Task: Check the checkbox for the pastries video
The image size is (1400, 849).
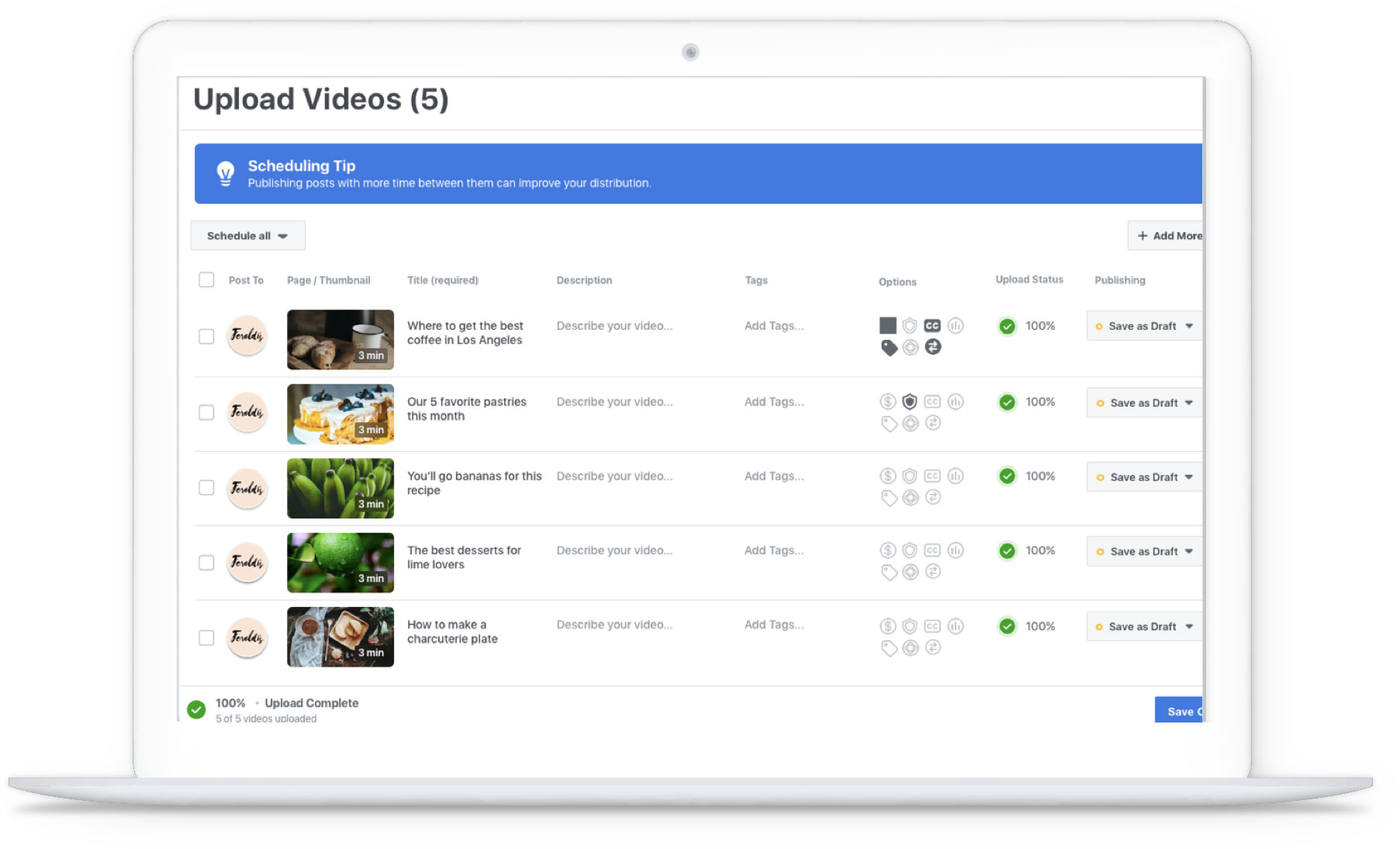Action: (206, 412)
